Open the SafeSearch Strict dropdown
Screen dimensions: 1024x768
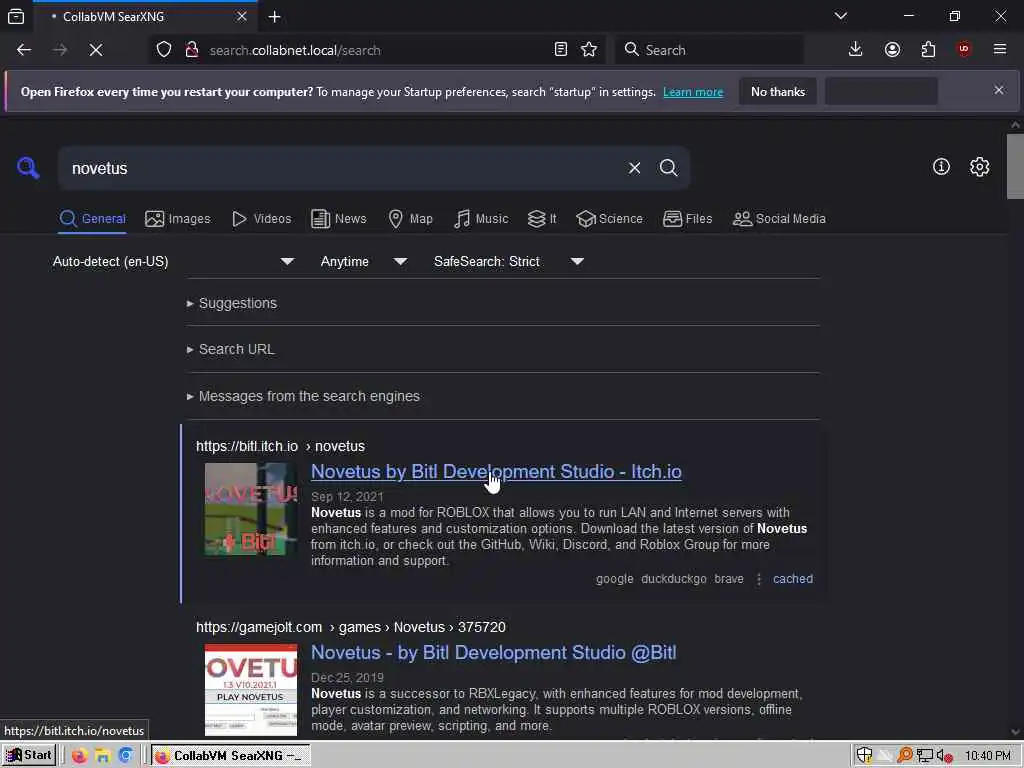click(x=509, y=261)
